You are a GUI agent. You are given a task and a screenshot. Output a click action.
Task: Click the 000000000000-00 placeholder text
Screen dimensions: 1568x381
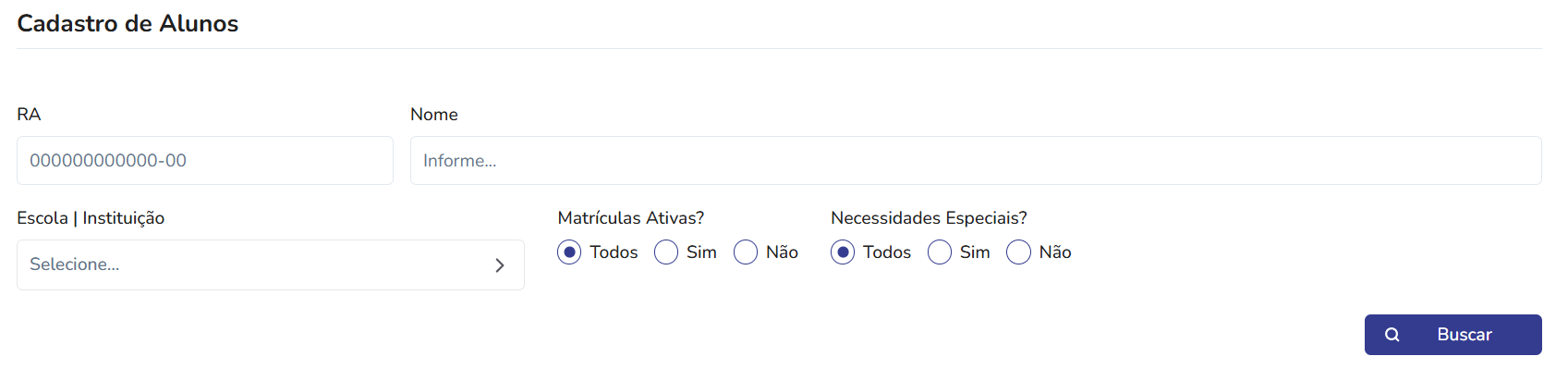pyautogui.click(x=108, y=161)
